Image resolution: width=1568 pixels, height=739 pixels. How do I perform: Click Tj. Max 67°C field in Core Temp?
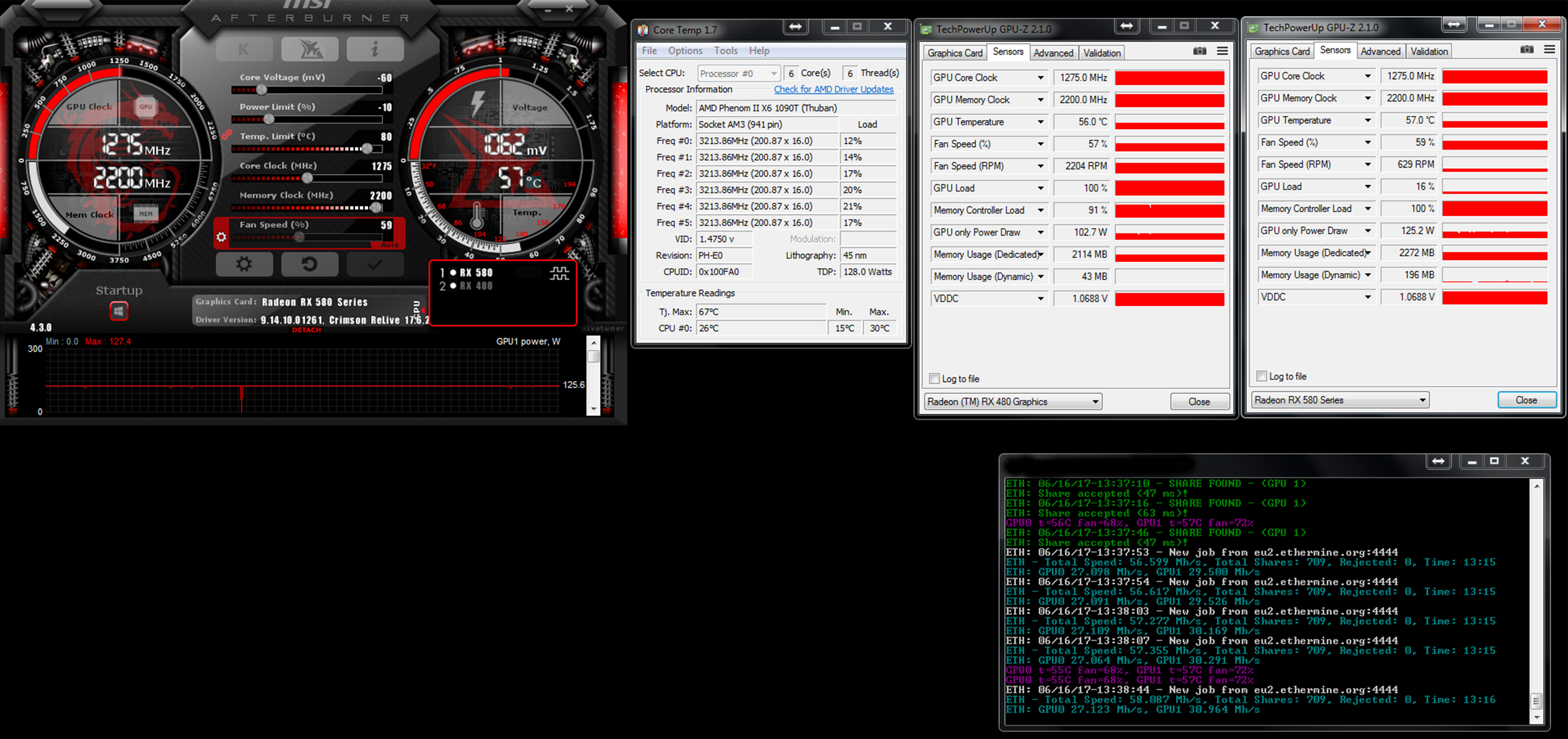pos(761,312)
